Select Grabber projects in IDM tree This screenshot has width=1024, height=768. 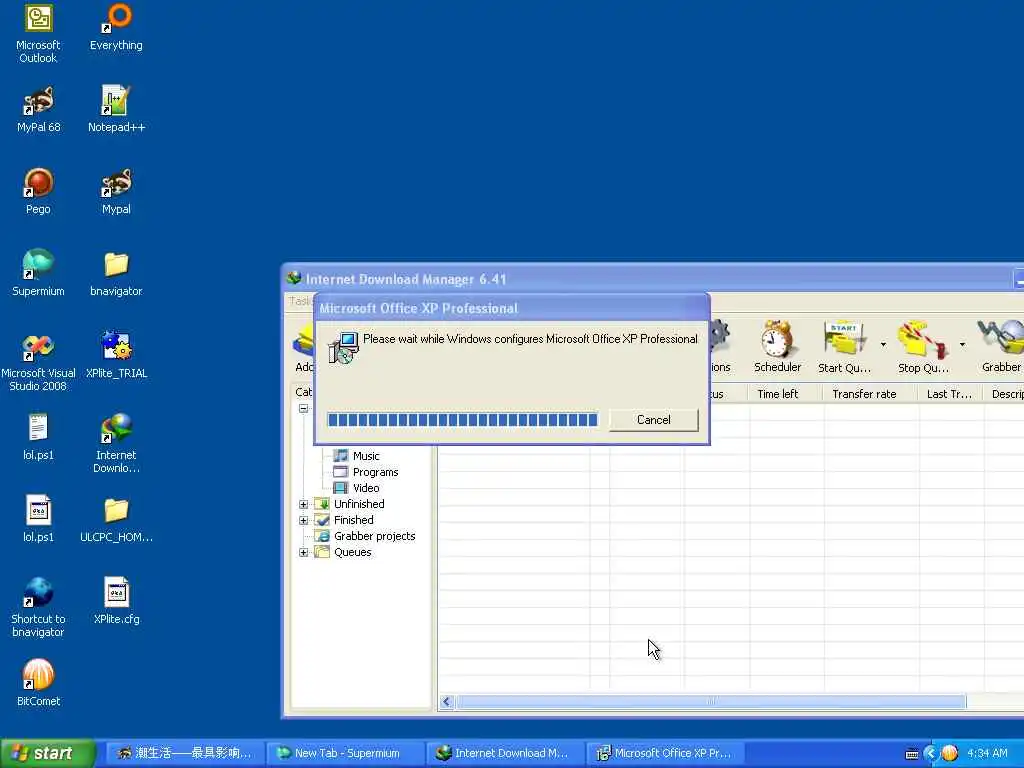pos(374,536)
